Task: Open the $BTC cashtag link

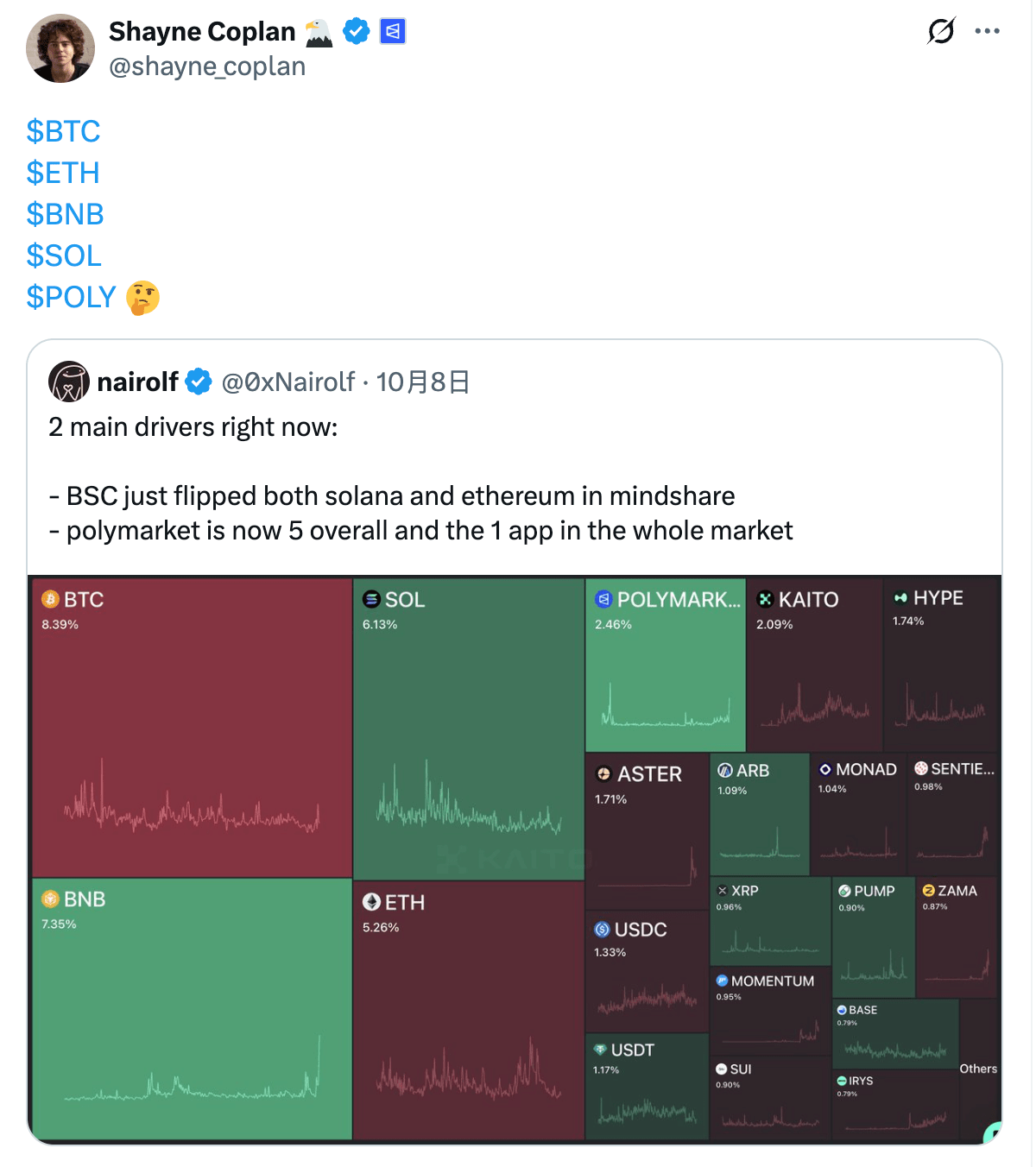Action: [x=63, y=131]
